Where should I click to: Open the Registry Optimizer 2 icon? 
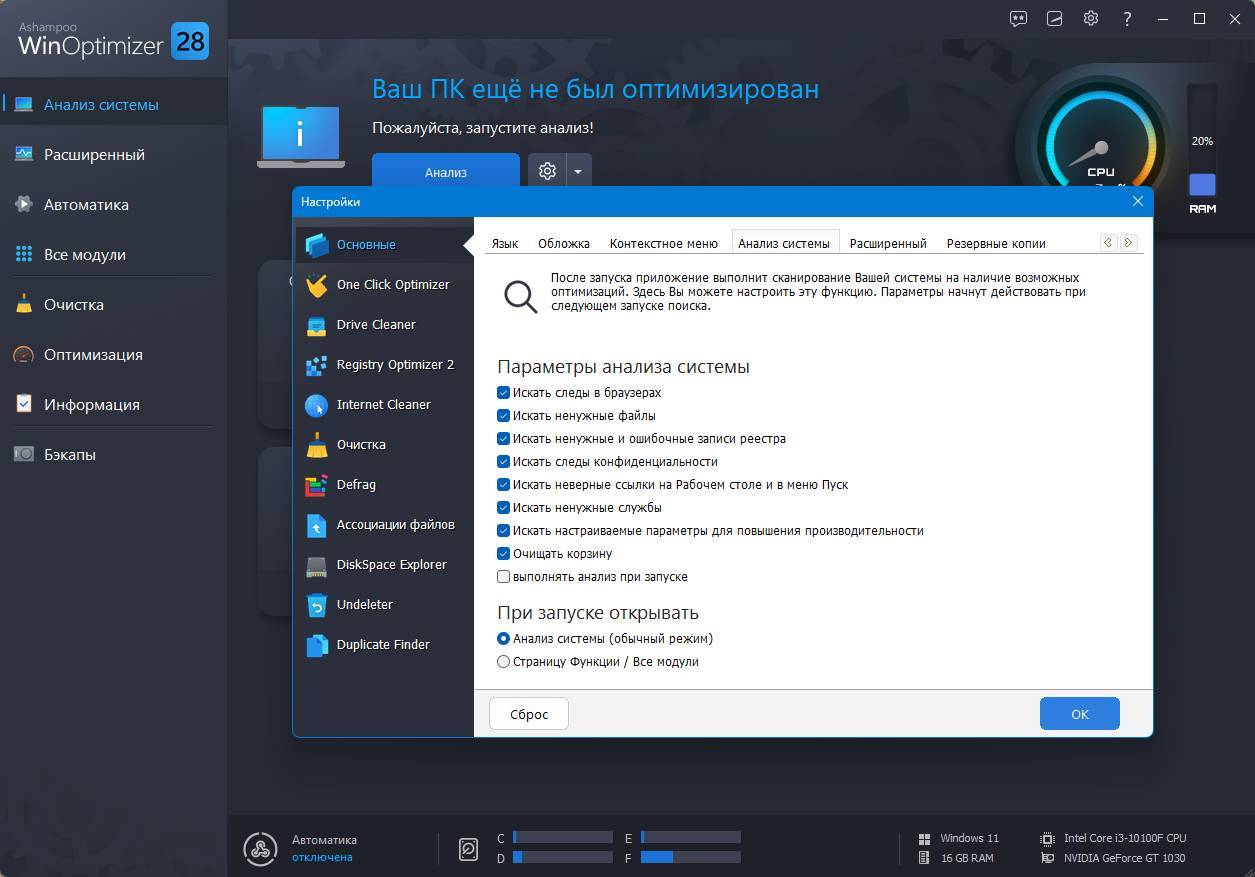pos(316,365)
